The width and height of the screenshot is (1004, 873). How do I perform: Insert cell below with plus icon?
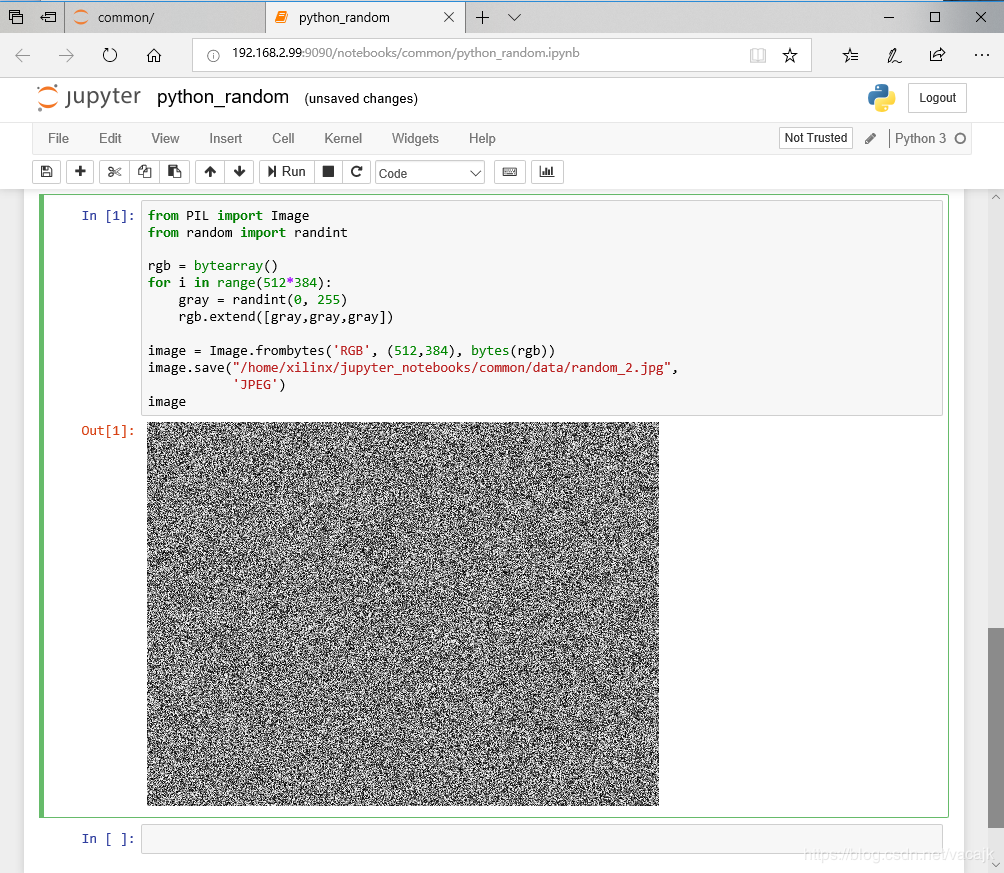pyautogui.click(x=80, y=172)
